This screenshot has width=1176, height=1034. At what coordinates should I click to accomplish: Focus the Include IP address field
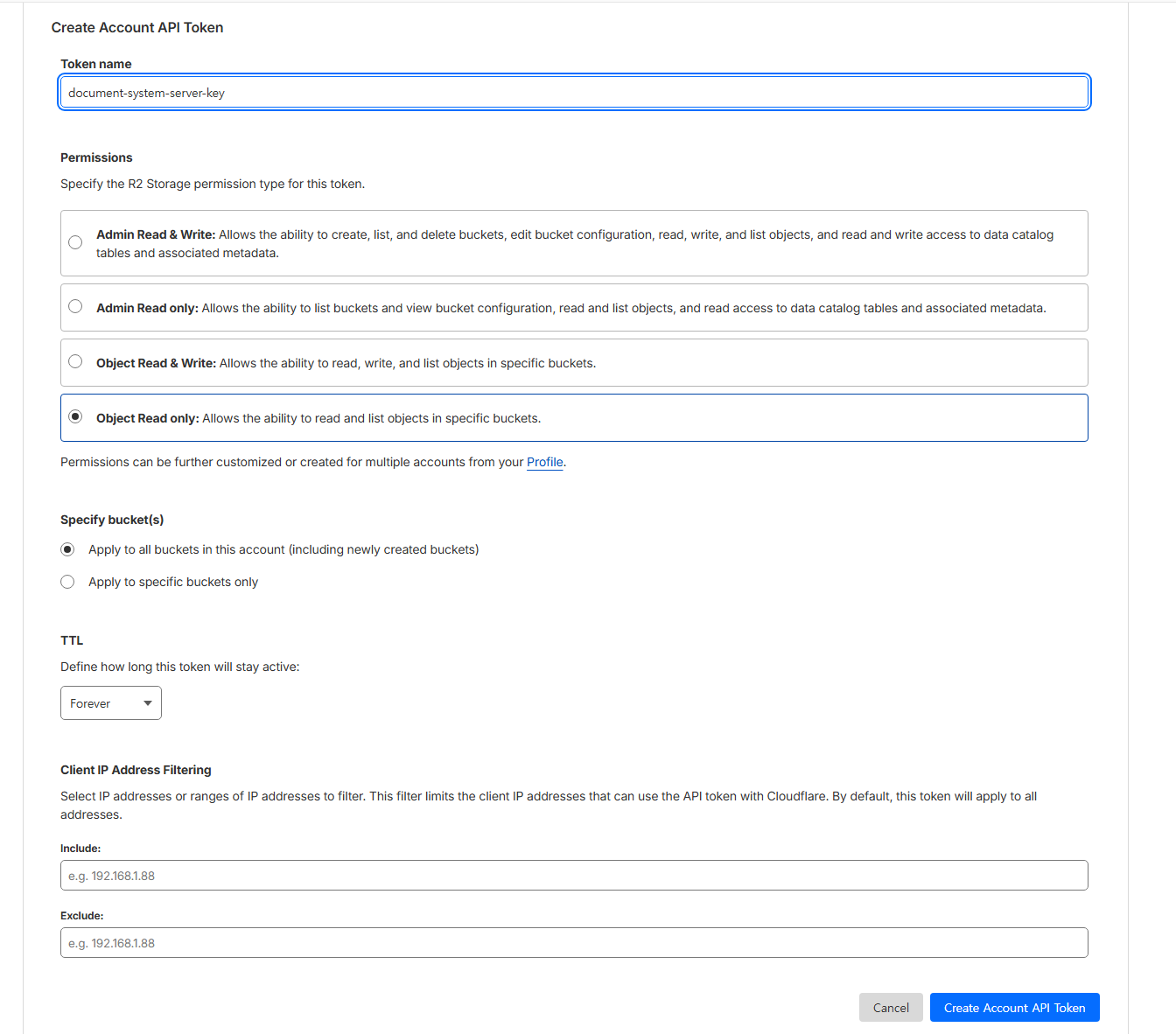point(574,876)
